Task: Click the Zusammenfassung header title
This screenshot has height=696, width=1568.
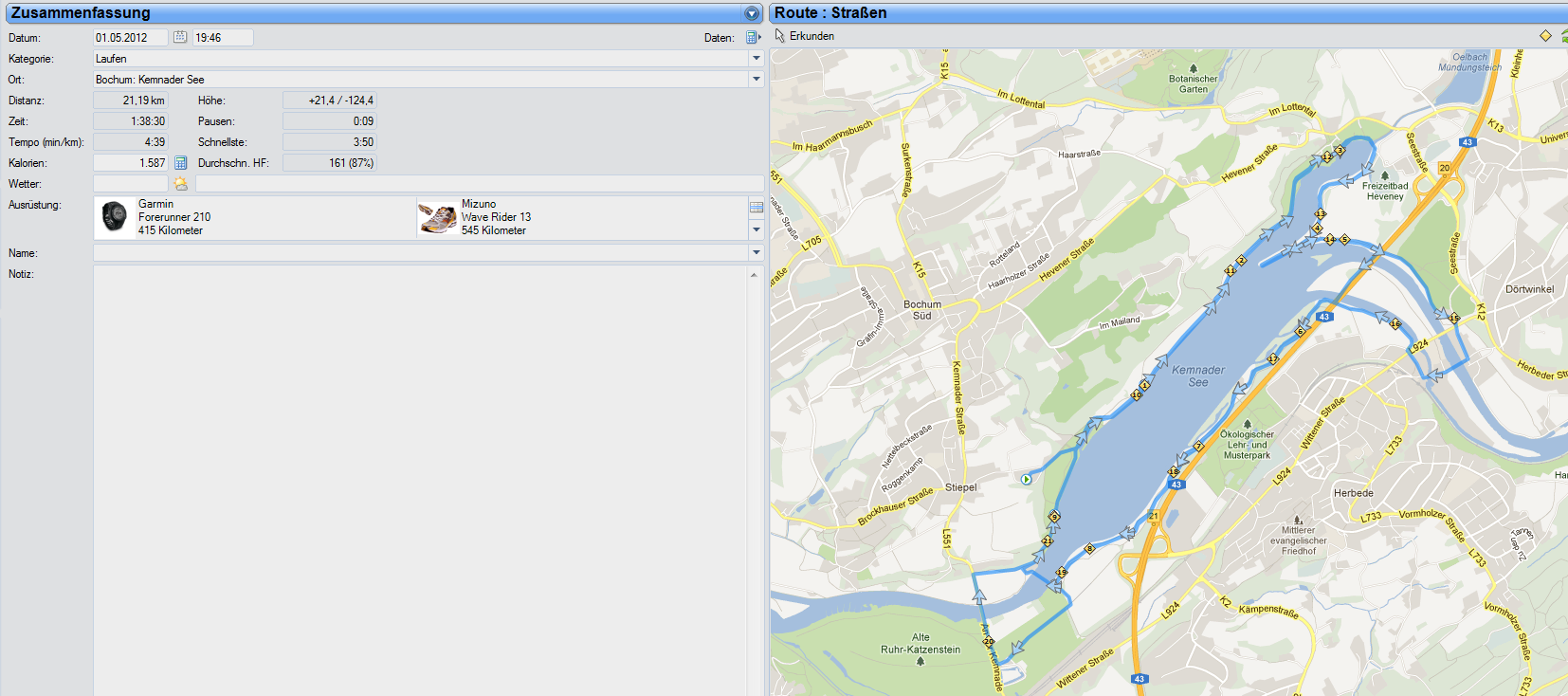Action: (x=81, y=13)
